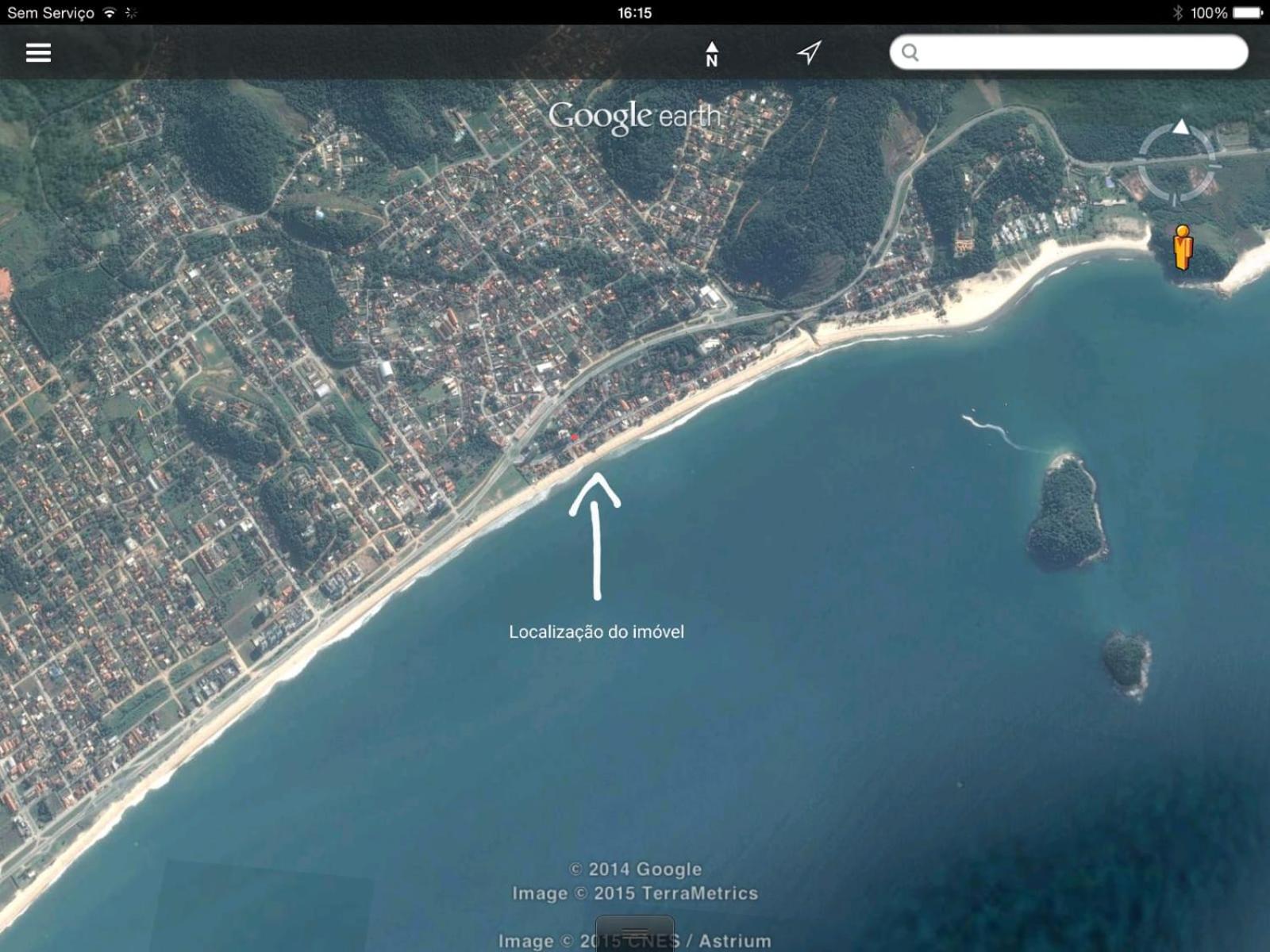Tap the white arrow annotation

595,535
